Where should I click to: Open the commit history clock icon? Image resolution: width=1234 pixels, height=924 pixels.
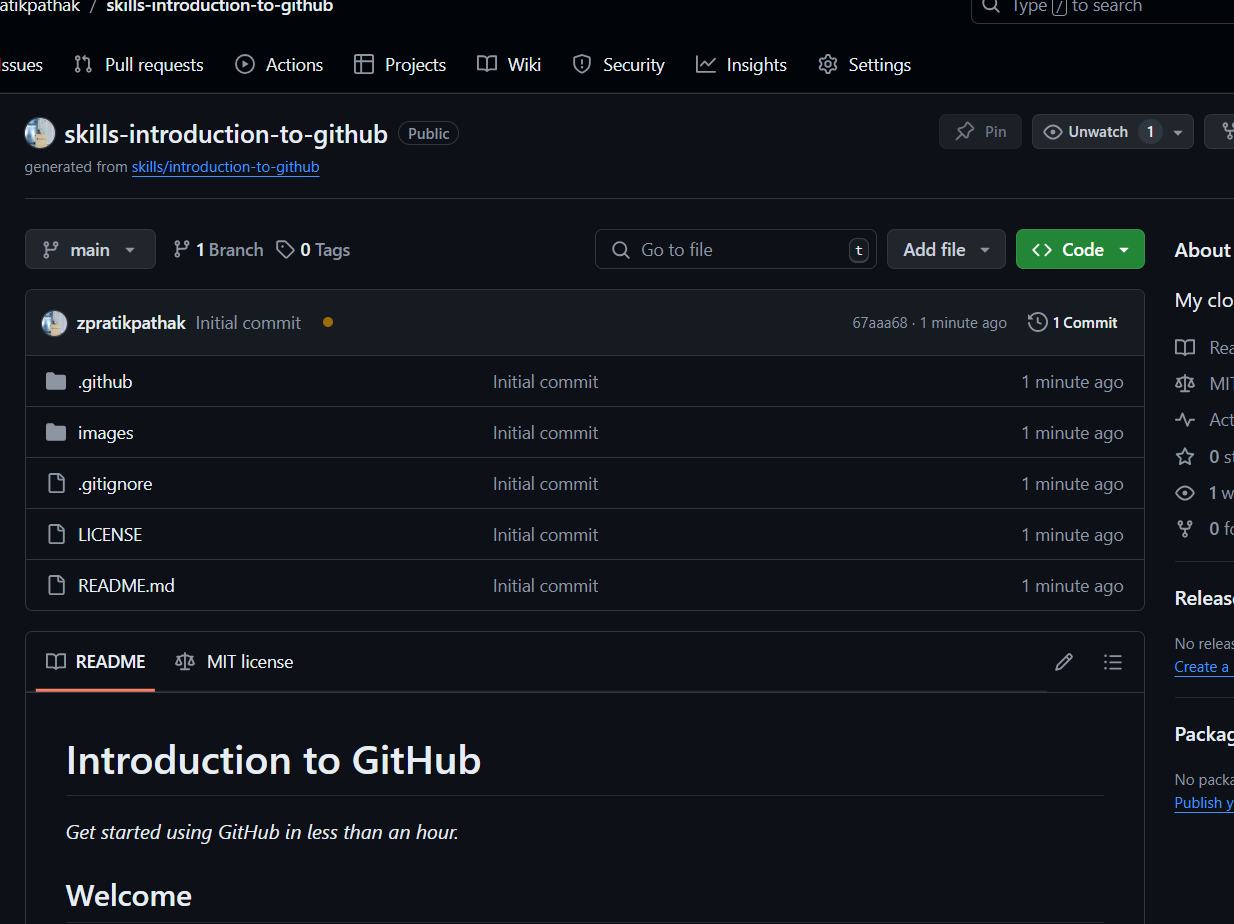click(1036, 322)
